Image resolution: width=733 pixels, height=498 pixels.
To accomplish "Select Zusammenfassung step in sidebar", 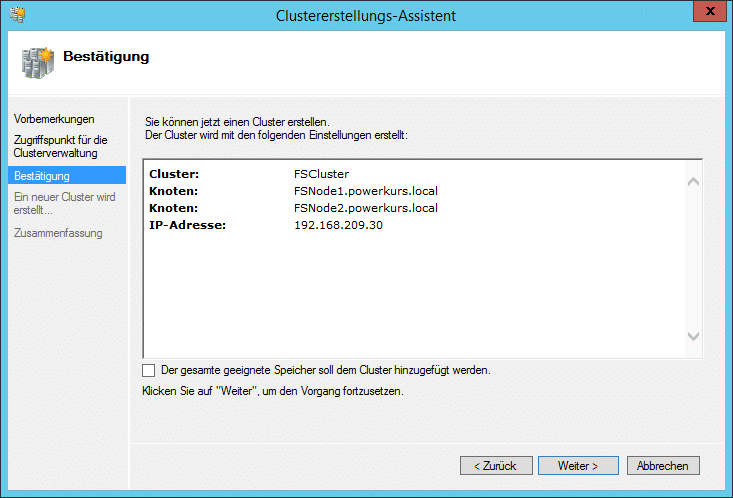I will click(x=58, y=233).
